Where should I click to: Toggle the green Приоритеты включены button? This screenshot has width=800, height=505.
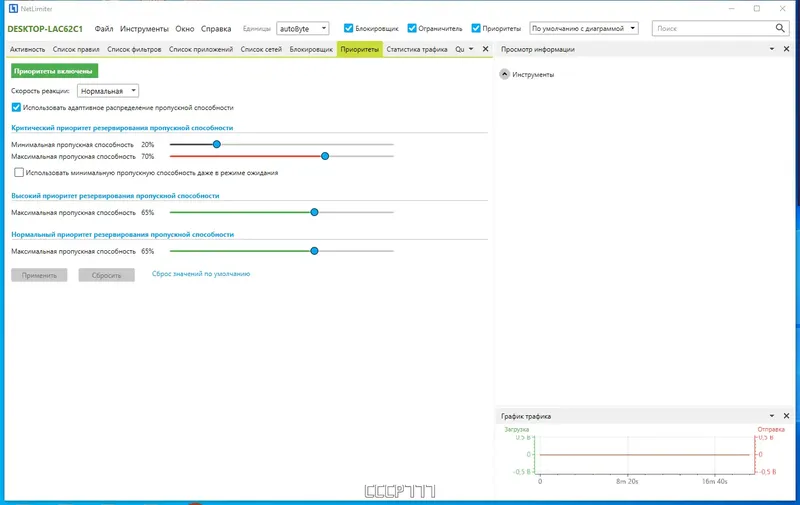click(x=54, y=71)
